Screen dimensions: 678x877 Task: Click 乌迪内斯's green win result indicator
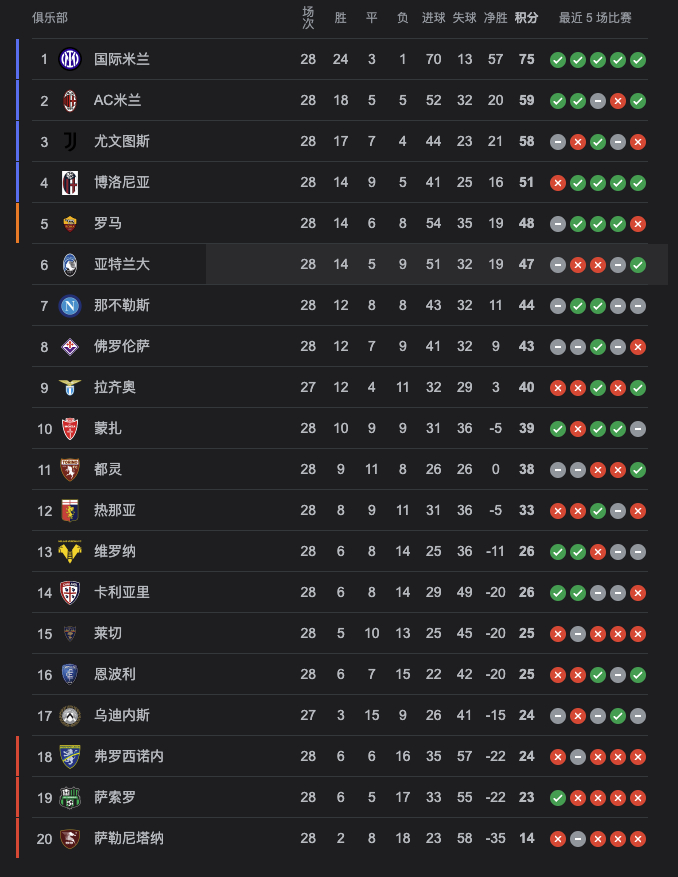618,716
